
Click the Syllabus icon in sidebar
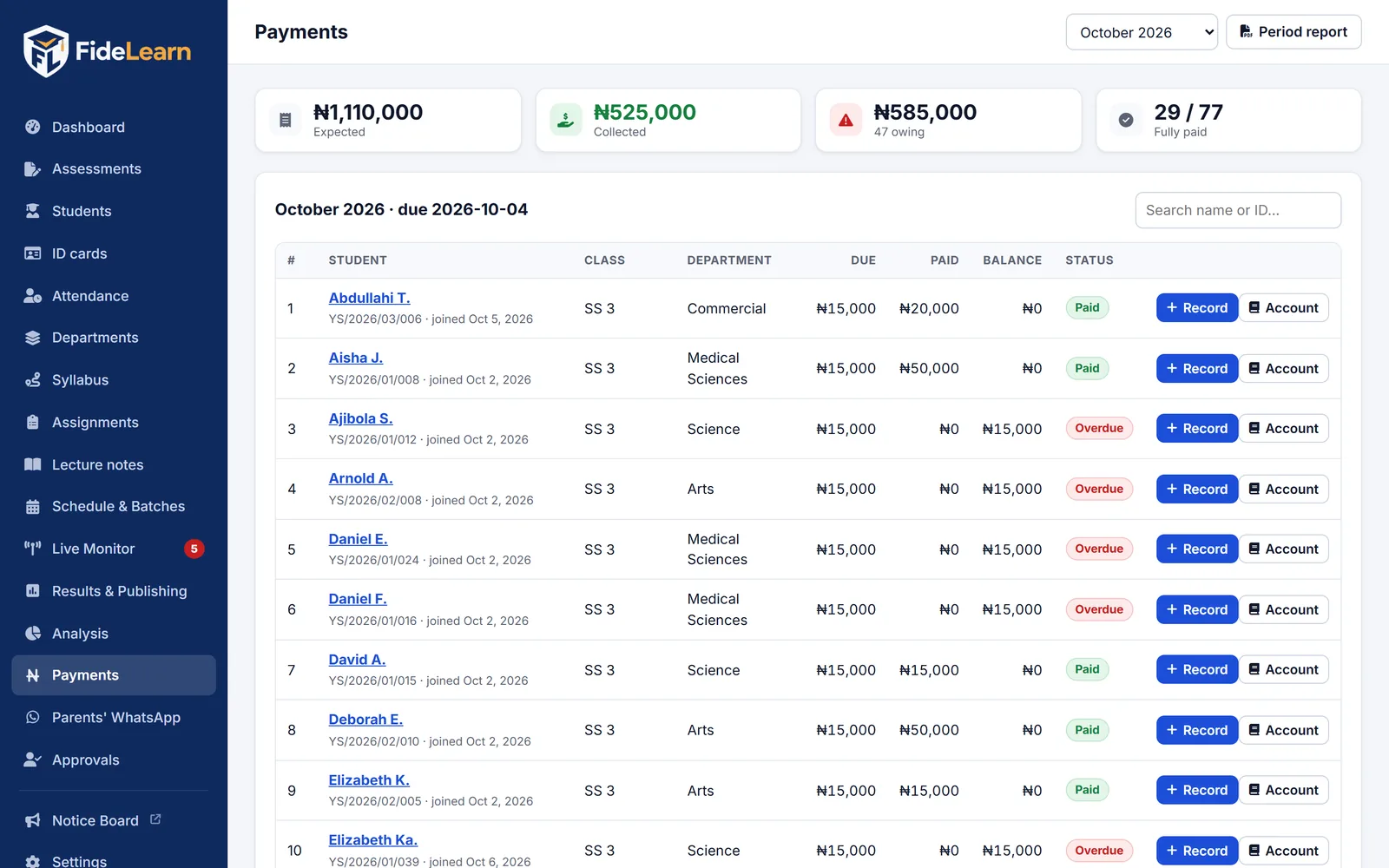point(33,380)
